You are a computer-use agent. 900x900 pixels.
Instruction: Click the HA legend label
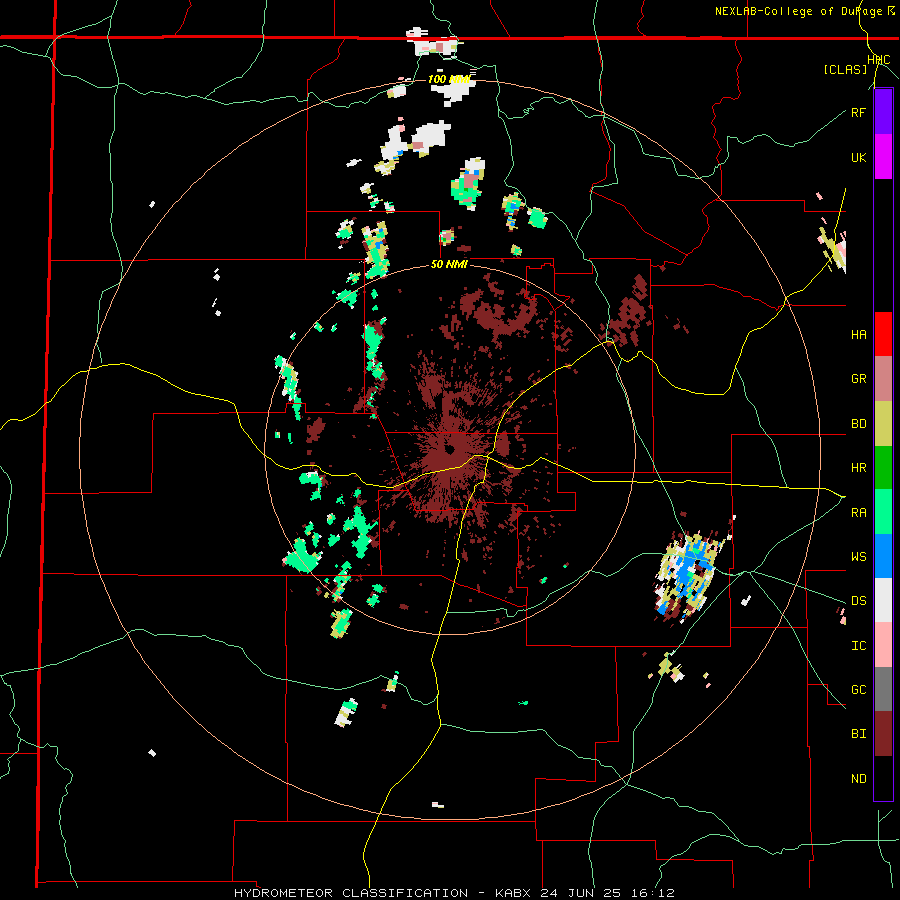click(x=858, y=335)
